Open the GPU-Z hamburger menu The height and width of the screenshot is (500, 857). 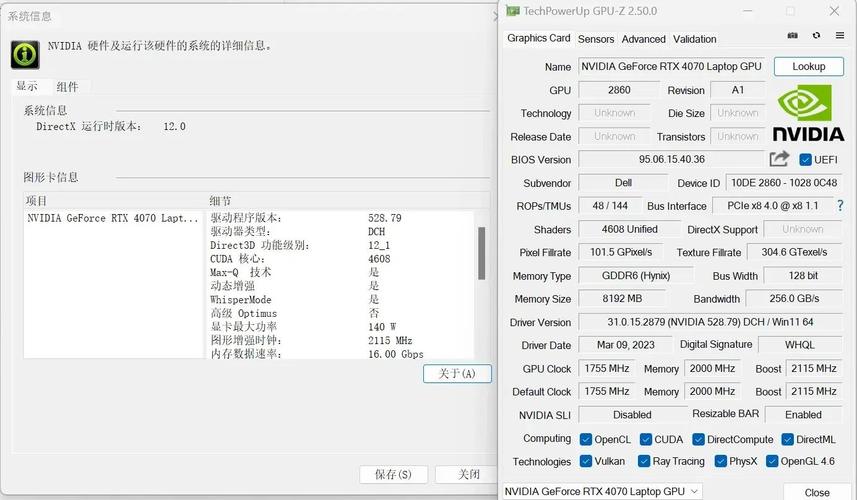click(840, 36)
